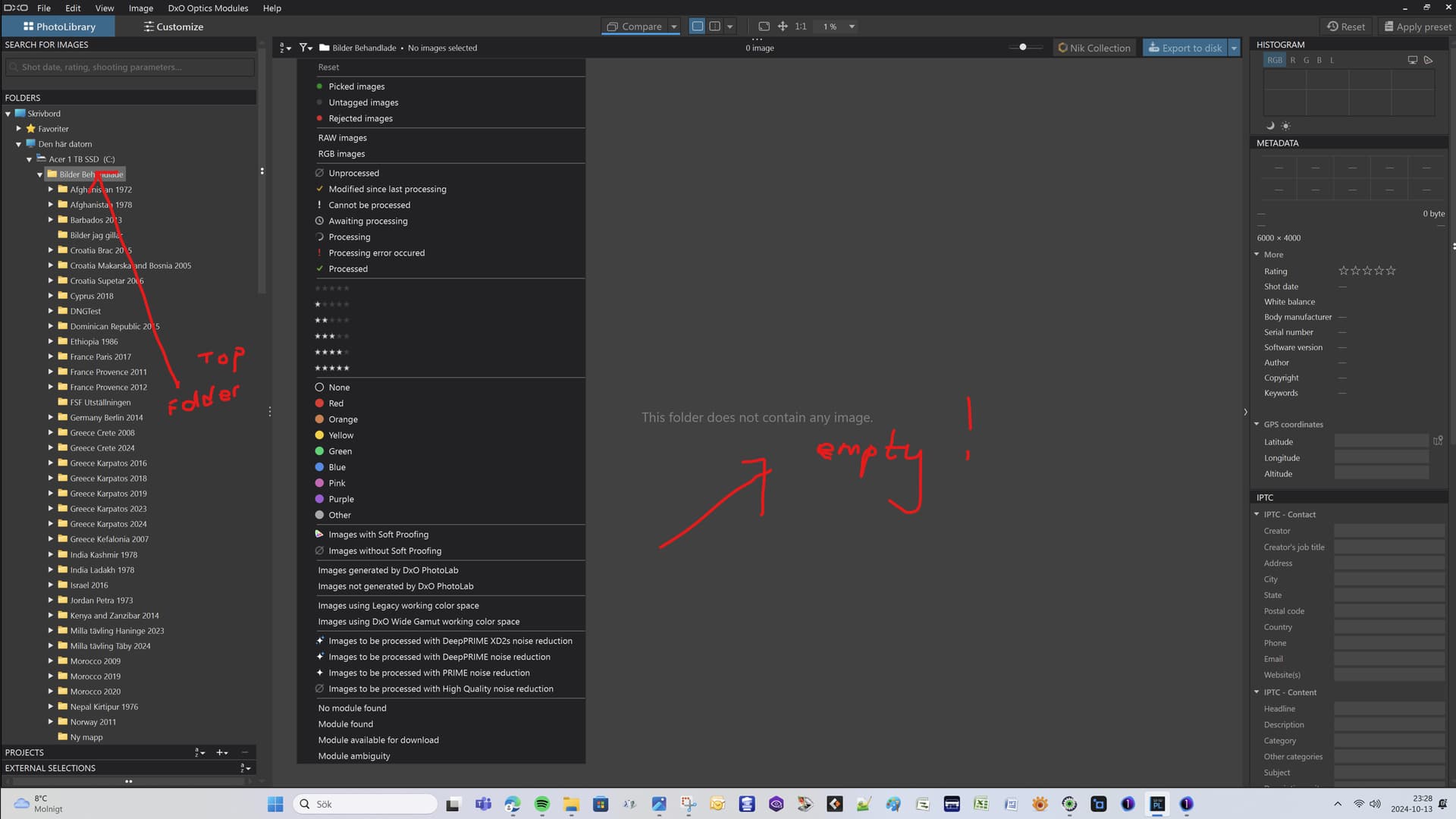Open the sort options icon in the image browser bar

point(285,48)
